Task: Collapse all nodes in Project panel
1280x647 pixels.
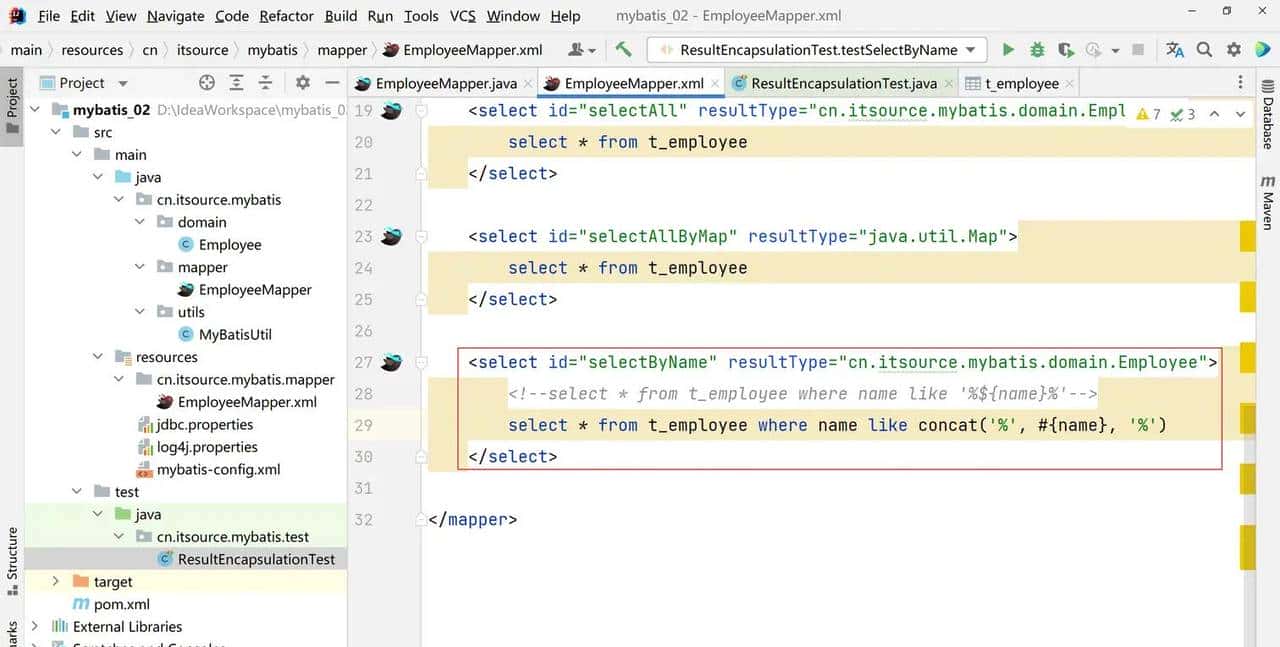Action: (265, 83)
